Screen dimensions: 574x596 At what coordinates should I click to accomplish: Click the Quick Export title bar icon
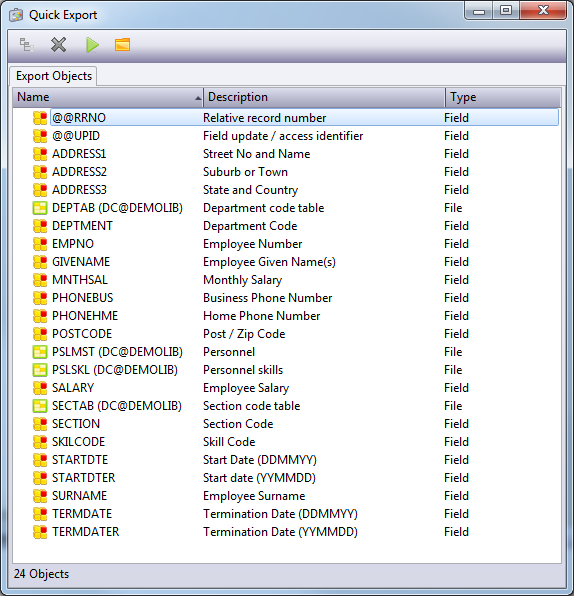(x=16, y=15)
